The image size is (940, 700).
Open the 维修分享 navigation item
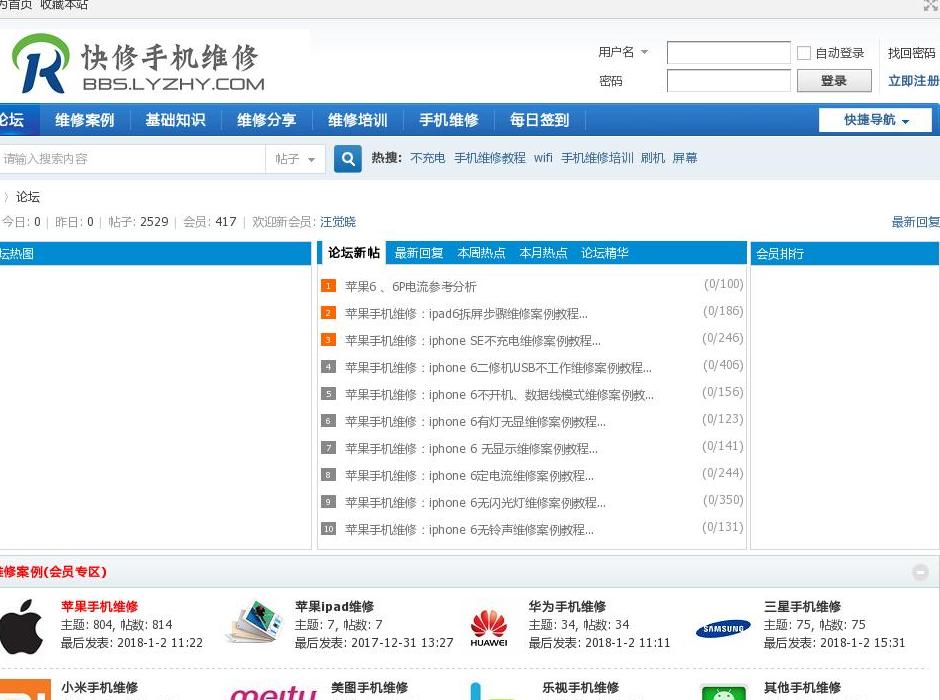[266, 120]
